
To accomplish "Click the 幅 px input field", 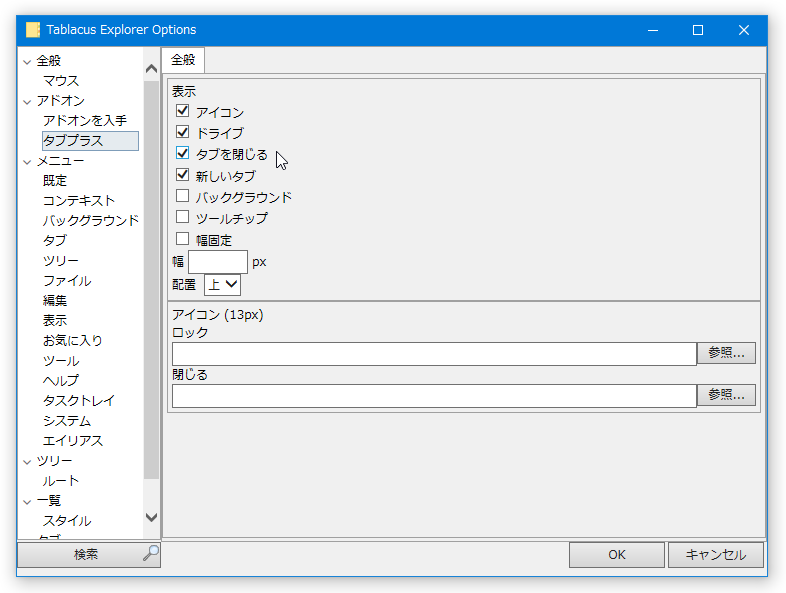I will [x=218, y=262].
